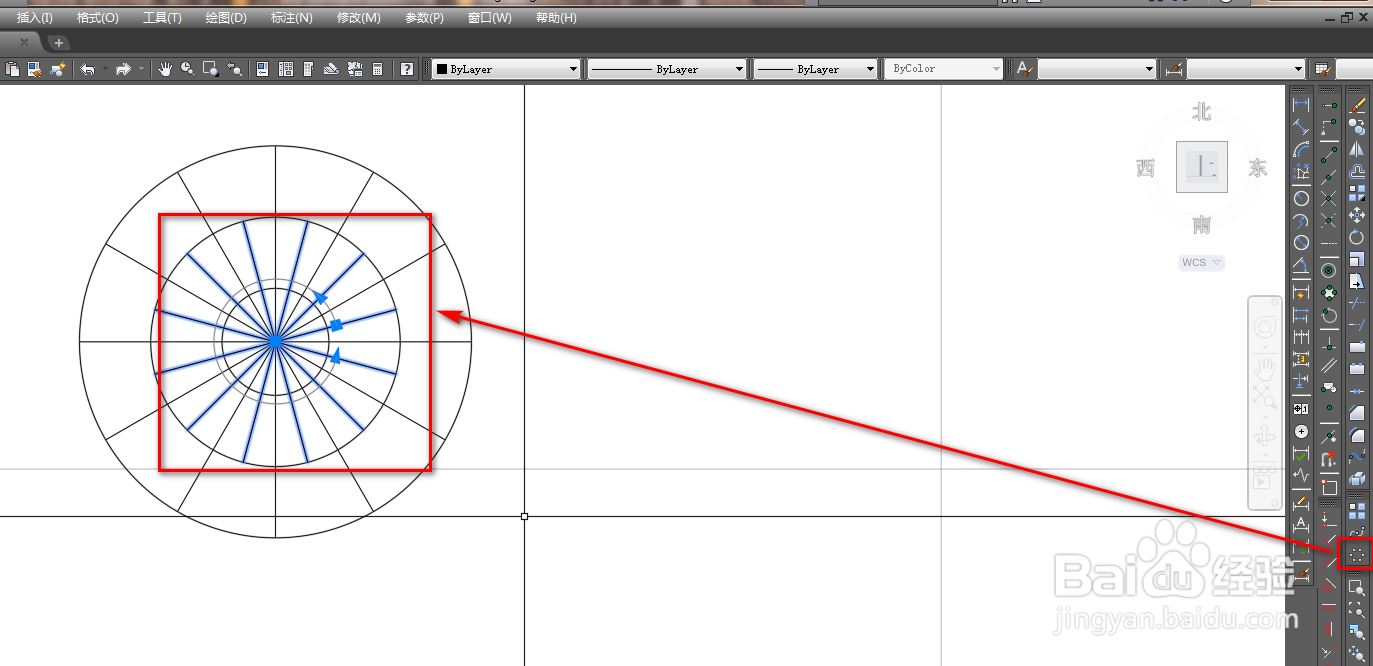
Task: Add a new drawing tab with plus
Action: coord(59,42)
